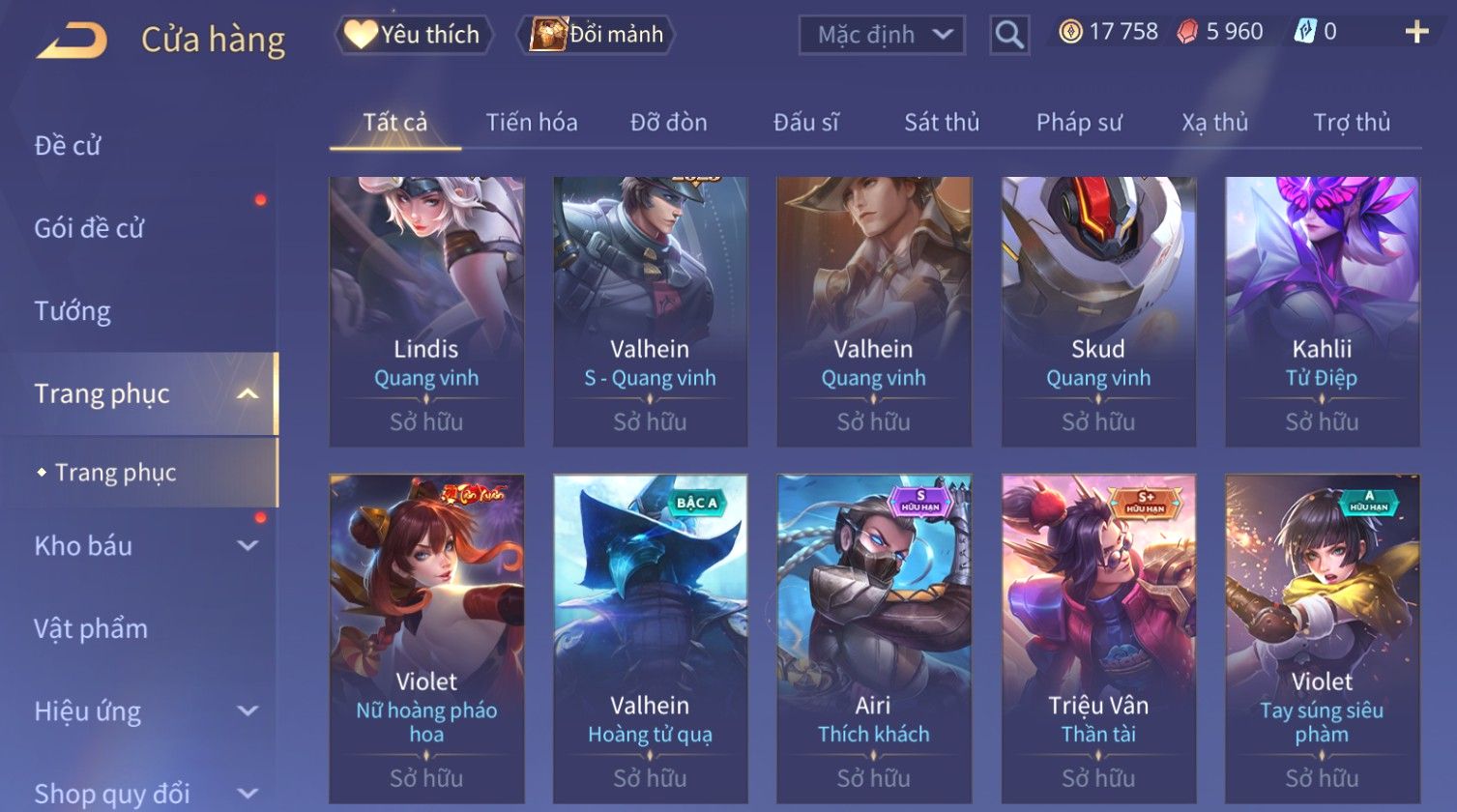Switch to the Pháp sư tab
1457x812 pixels.
click(1079, 123)
